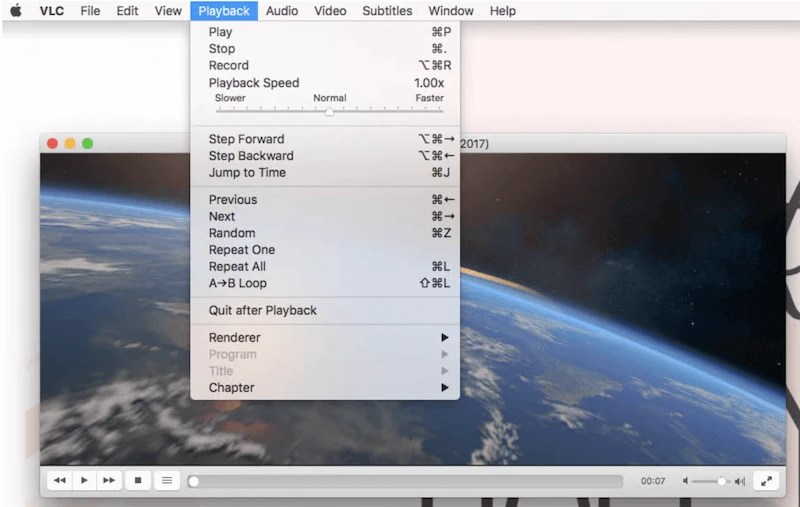Screen dimensions: 800x507
Task: Select Previous in the Playback menu
Action: [x=325, y=199]
